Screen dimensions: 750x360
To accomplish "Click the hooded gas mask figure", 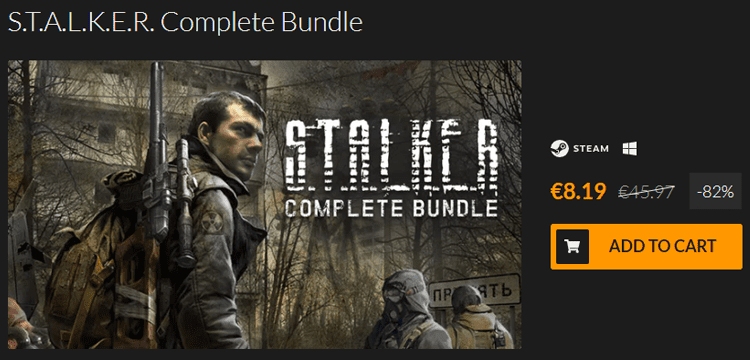I will click(x=407, y=309).
